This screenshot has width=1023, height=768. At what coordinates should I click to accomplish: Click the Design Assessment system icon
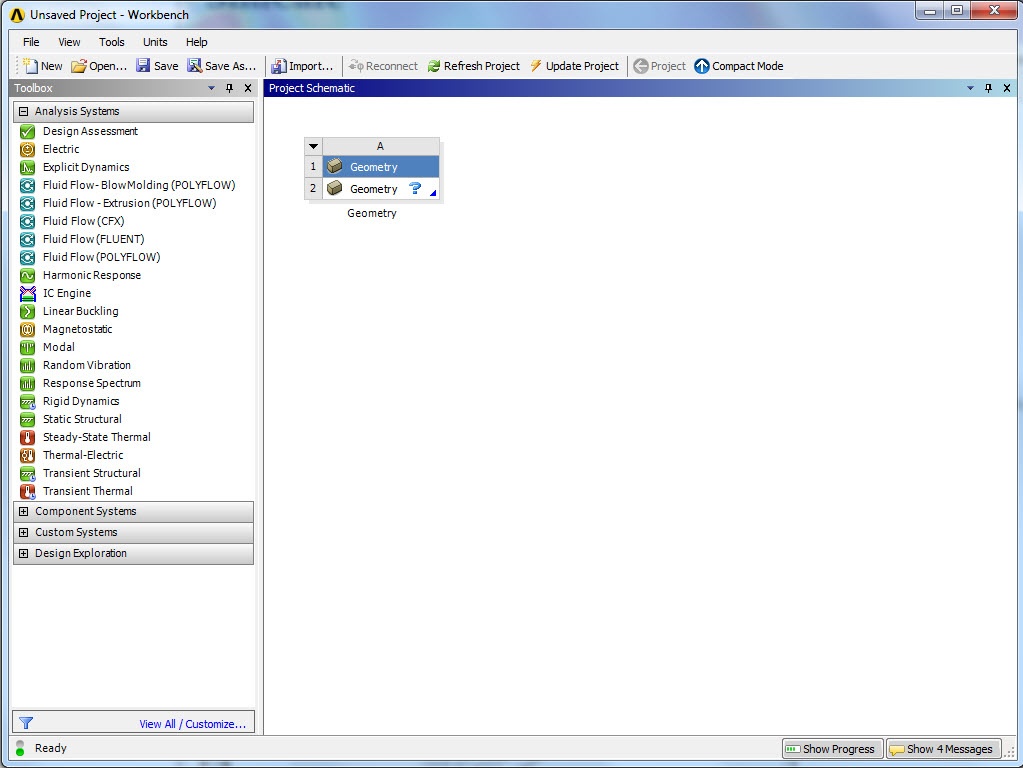27,131
